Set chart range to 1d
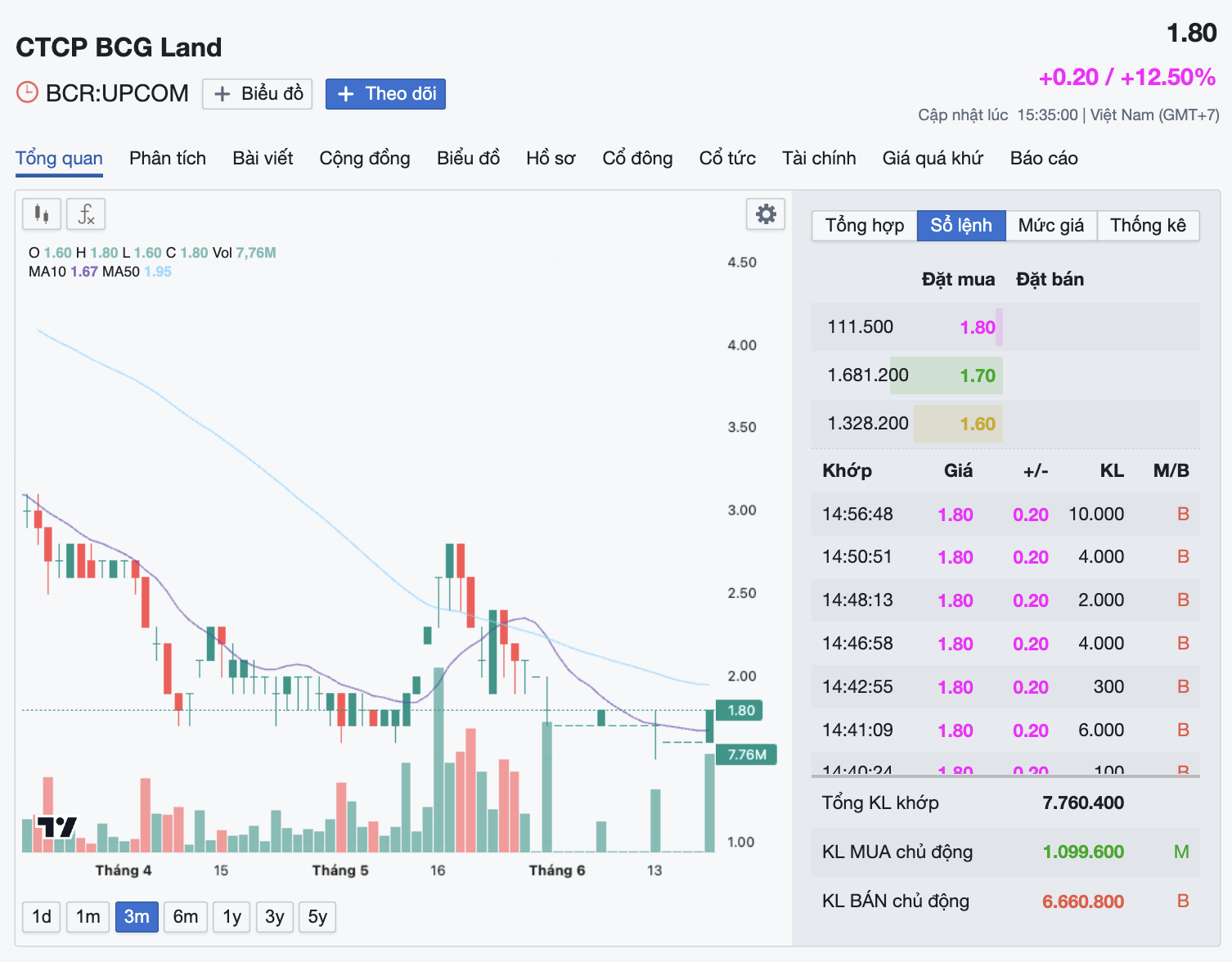 point(42,916)
